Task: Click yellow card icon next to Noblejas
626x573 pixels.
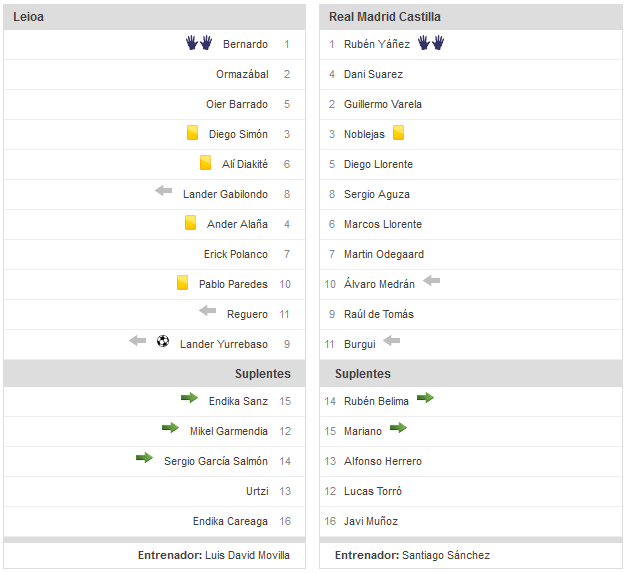Action: (x=398, y=133)
